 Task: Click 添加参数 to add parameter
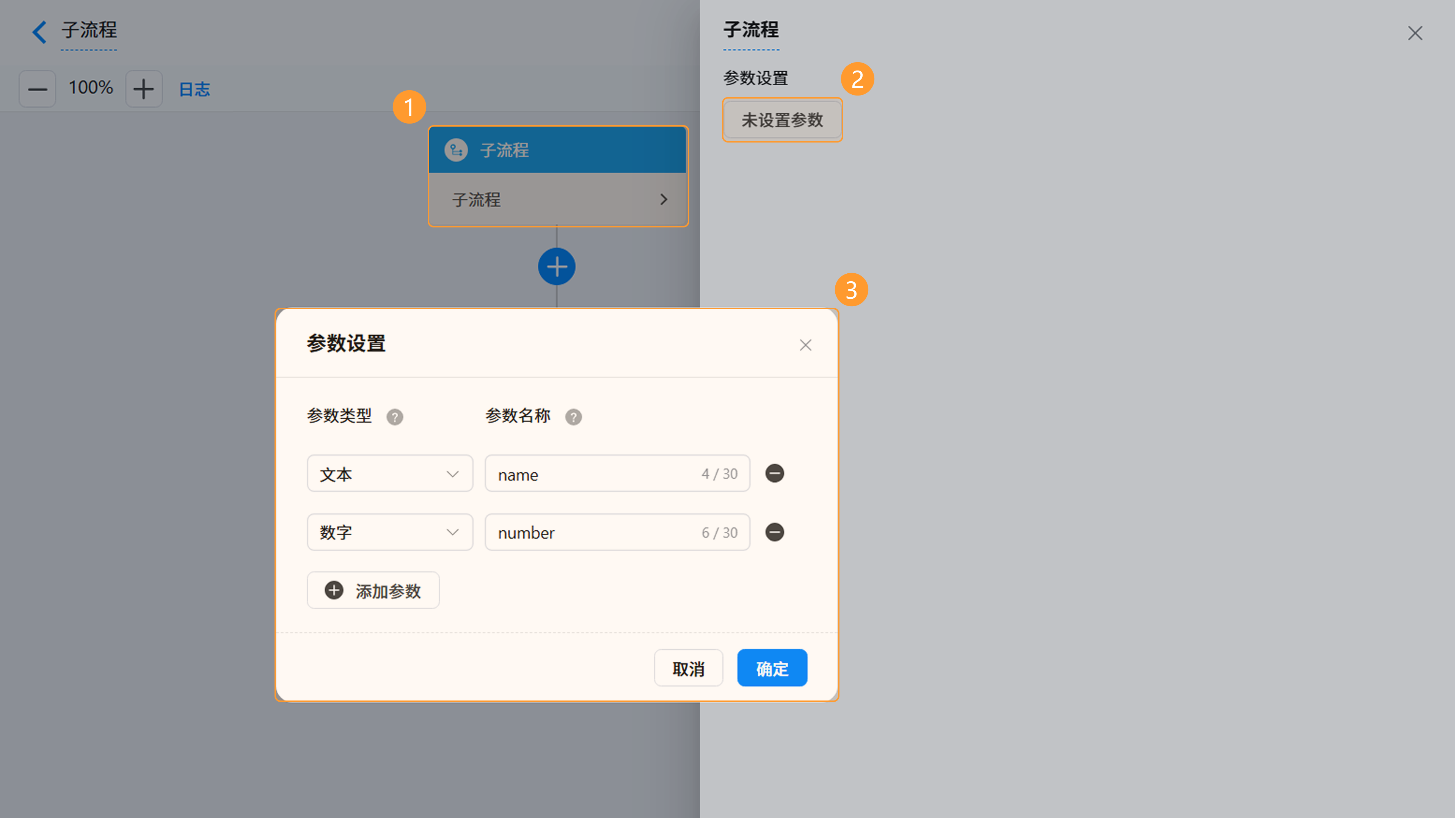(x=373, y=590)
